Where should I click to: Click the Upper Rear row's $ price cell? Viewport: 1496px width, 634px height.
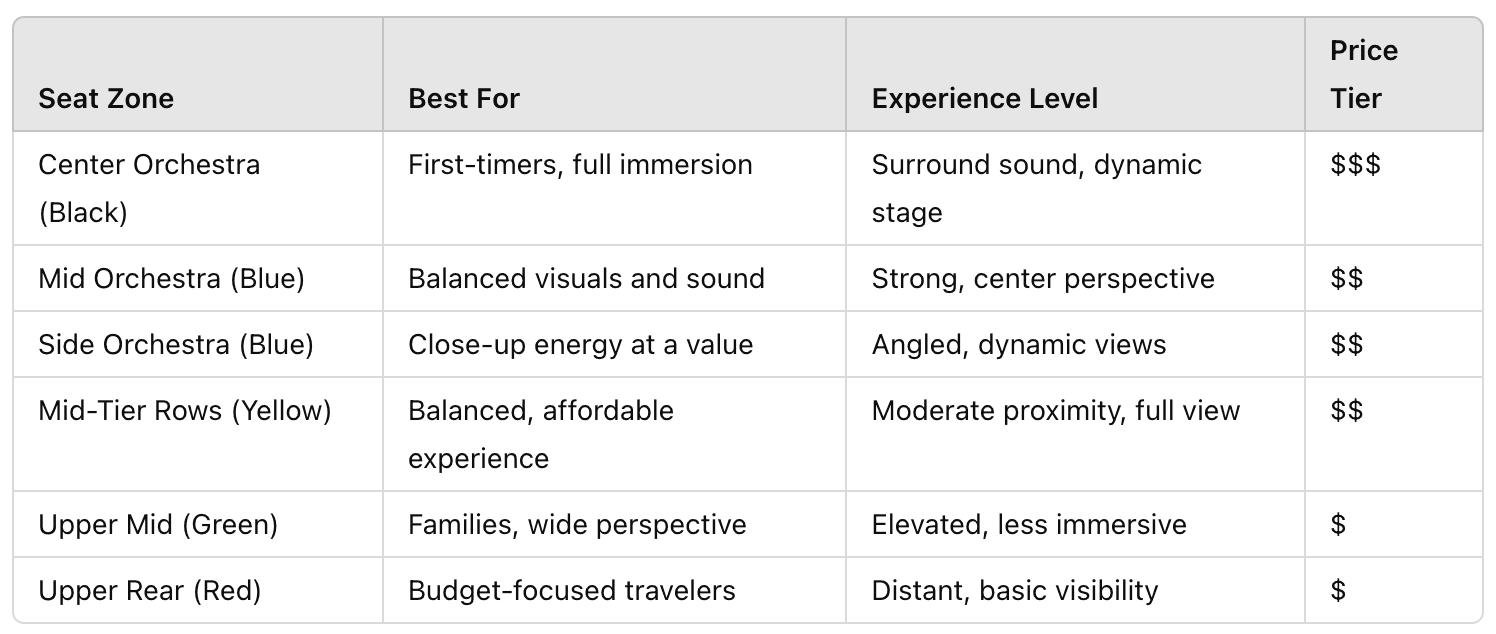point(1338,590)
